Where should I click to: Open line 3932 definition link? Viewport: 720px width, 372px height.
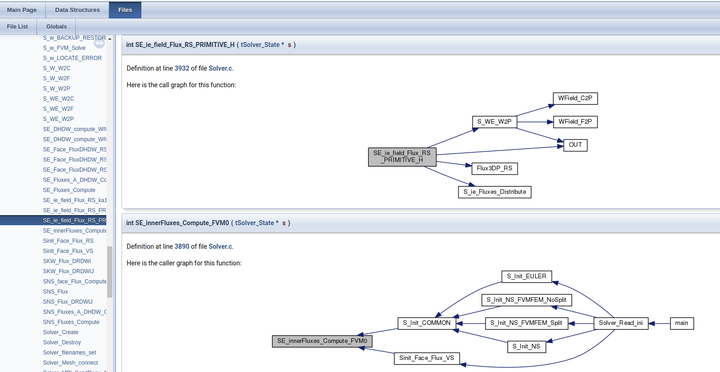pos(182,68)
